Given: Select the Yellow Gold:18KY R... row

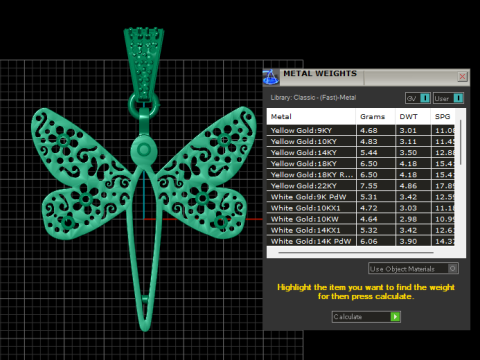Looking at the screenshot, I should point(361,175).
